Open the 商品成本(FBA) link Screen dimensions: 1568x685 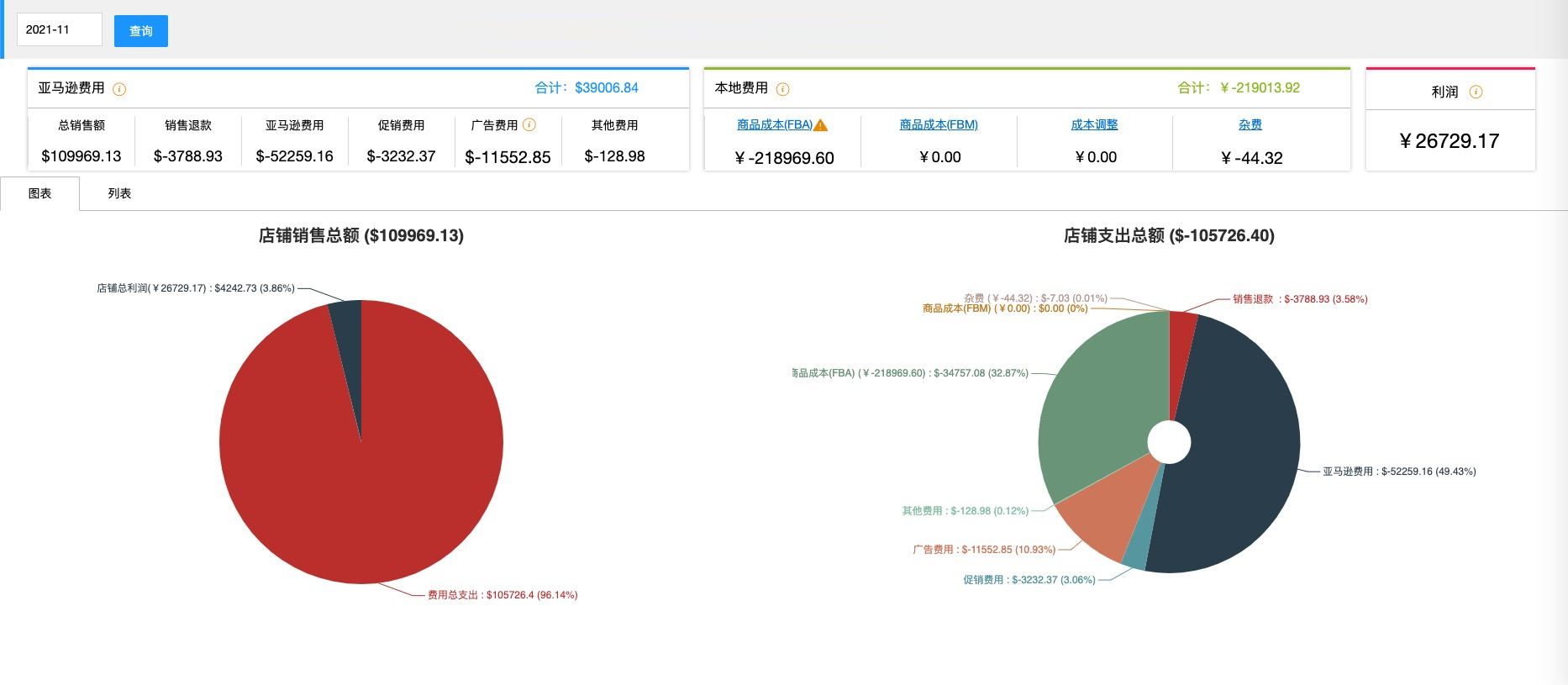point(774,125)
